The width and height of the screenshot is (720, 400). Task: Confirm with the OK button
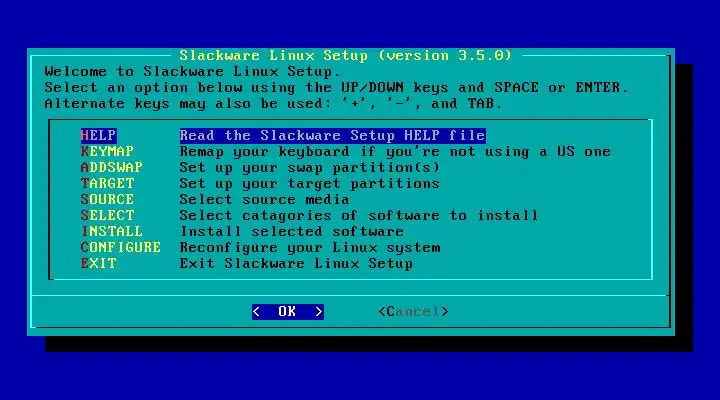287,312
